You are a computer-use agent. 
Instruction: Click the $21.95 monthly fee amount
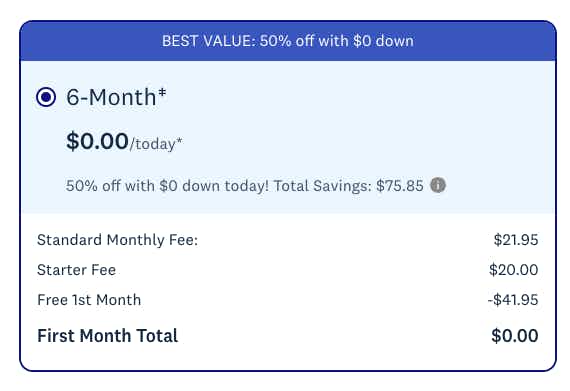tap(515, 240)
